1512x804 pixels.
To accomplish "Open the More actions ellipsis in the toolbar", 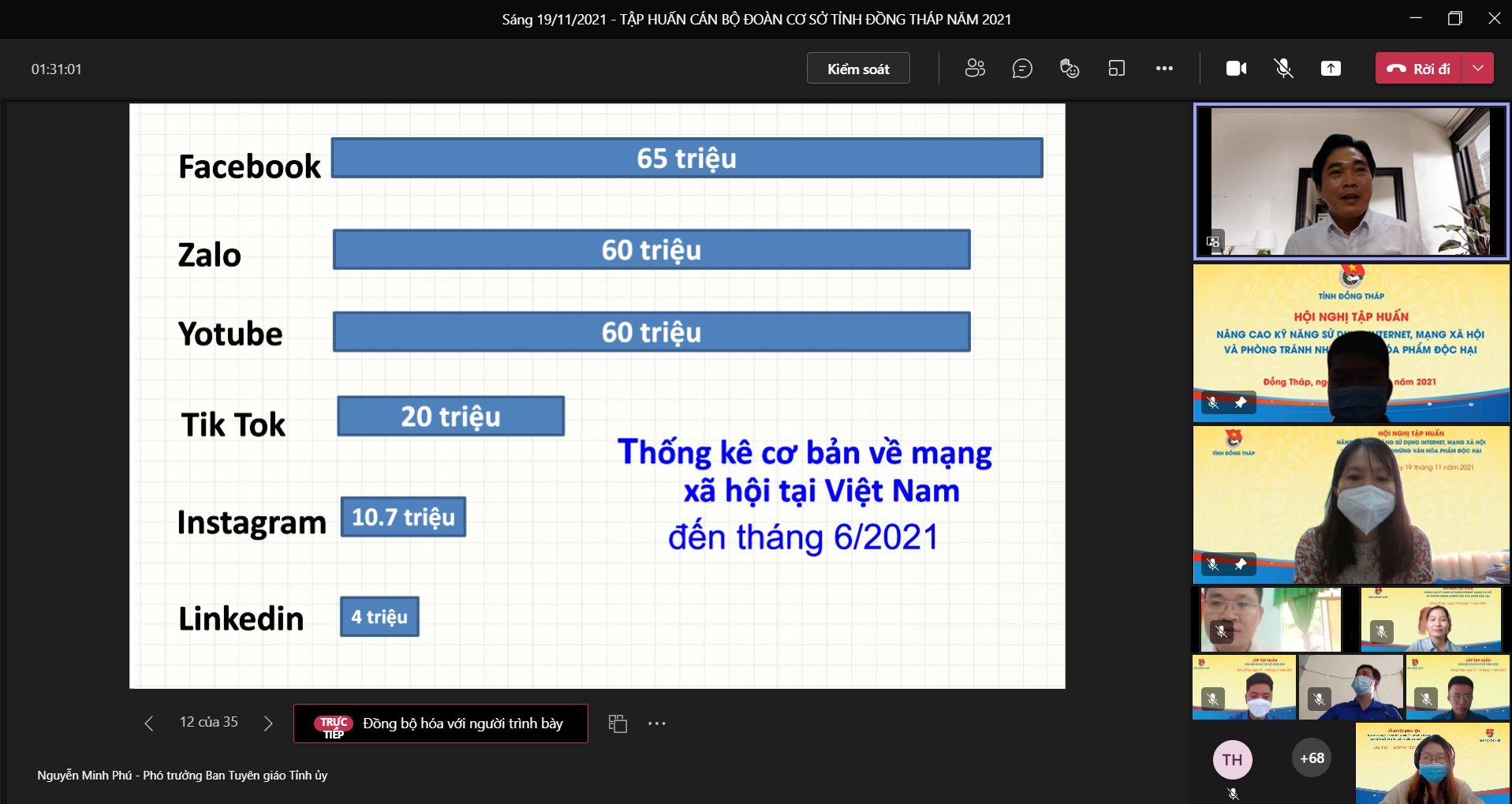I will [1164, 69].
